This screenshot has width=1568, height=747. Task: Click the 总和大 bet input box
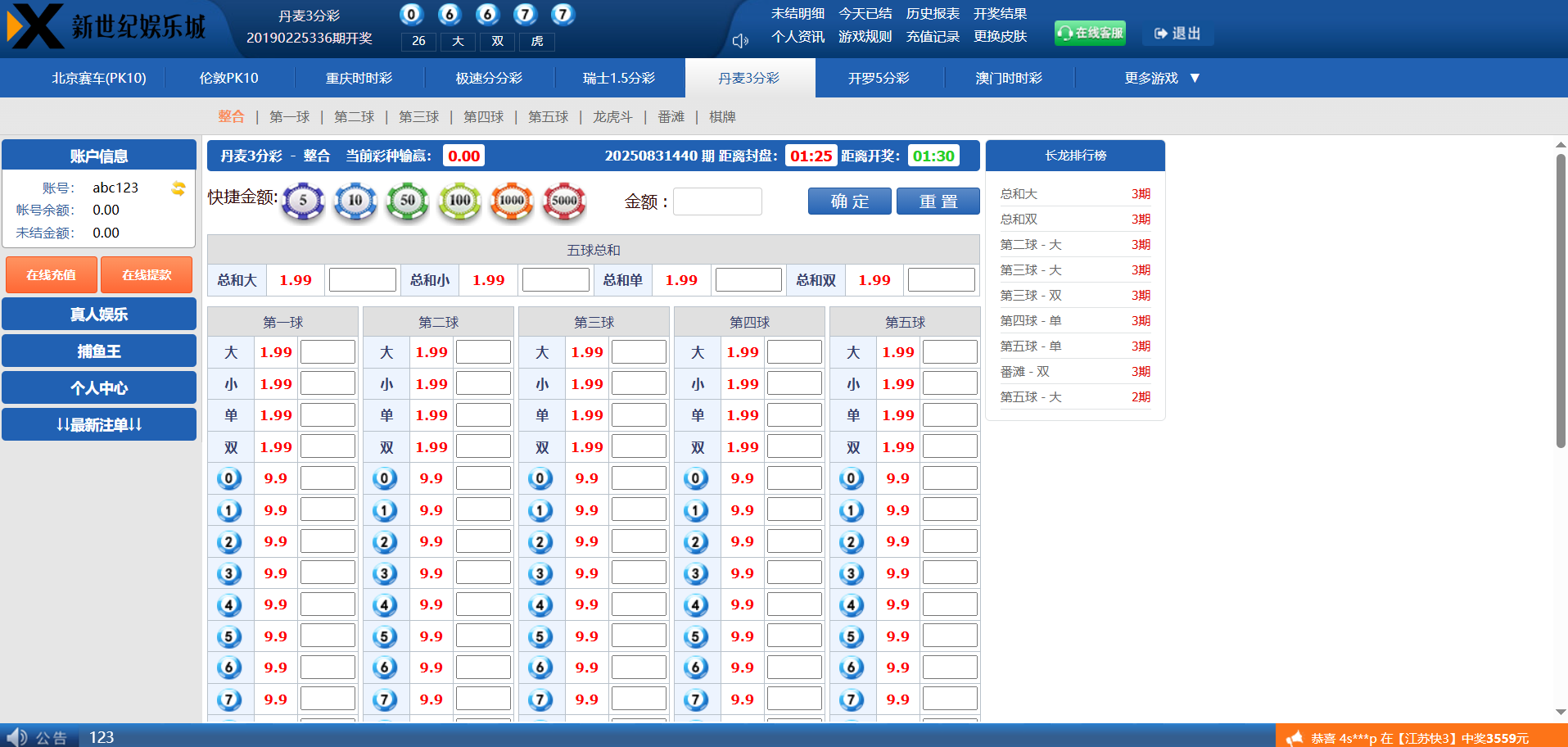point(362,280)
